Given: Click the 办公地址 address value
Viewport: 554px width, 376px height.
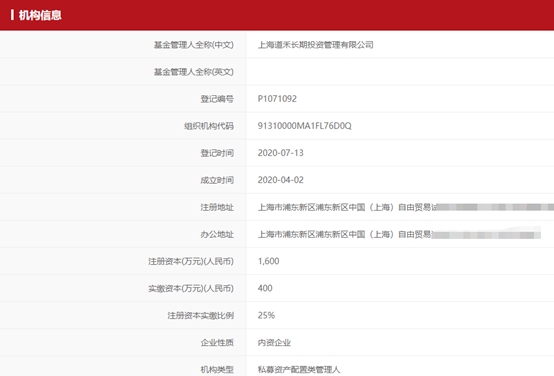Looking at the screenshot, I should click(x=399, y=234).
